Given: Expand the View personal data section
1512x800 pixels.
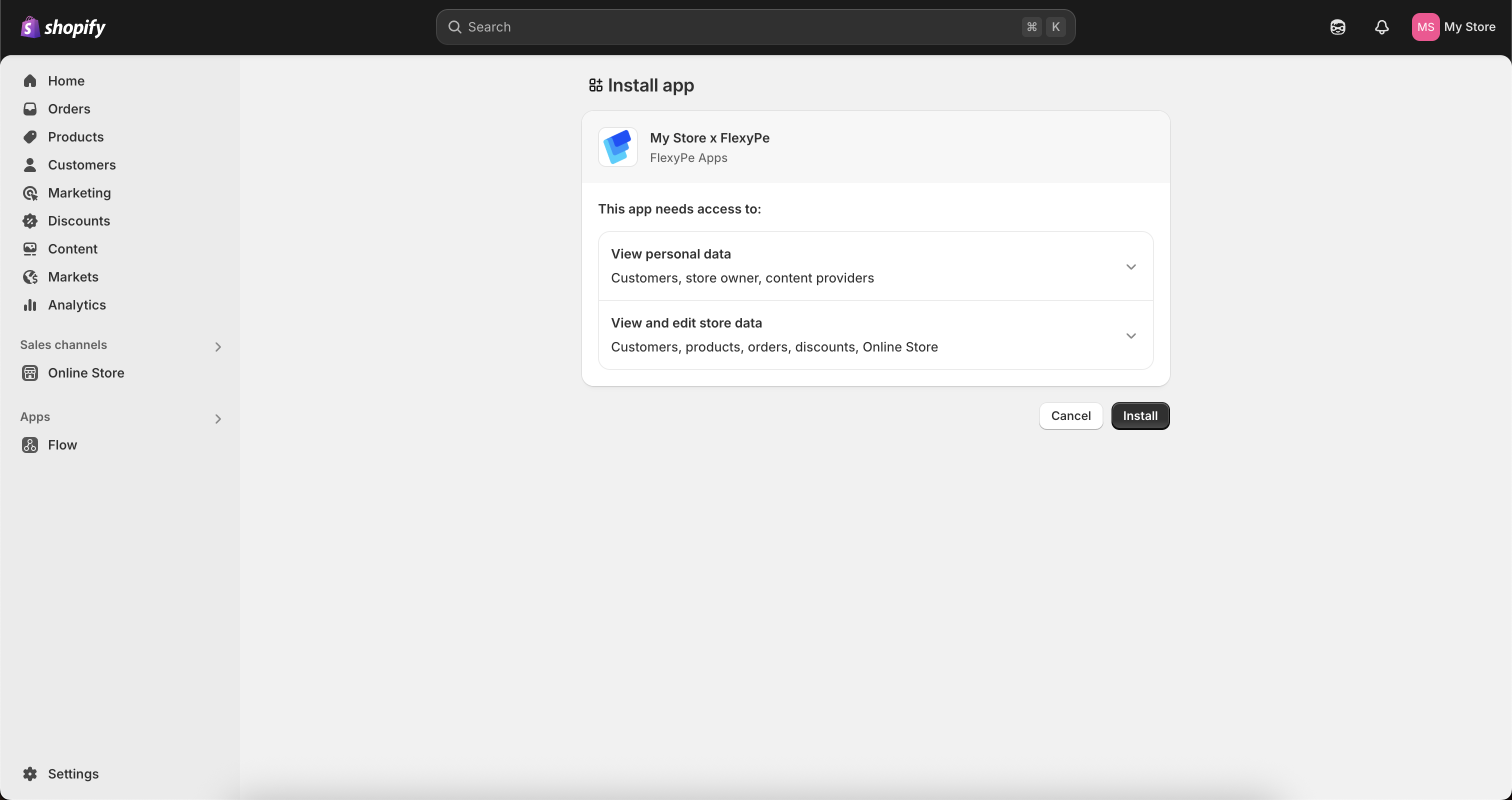Looking at the screenshot, I should click(x=1130, y=266).
